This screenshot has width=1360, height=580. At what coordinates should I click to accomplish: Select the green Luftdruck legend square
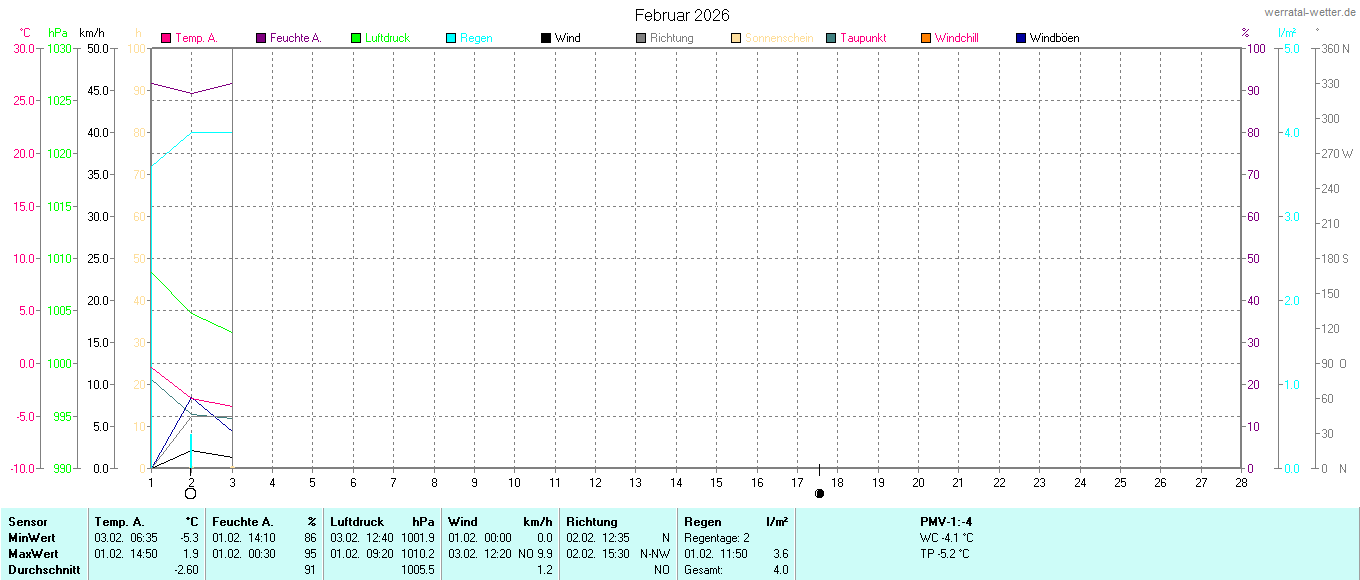pyautogui.click(x=356, y=38)
